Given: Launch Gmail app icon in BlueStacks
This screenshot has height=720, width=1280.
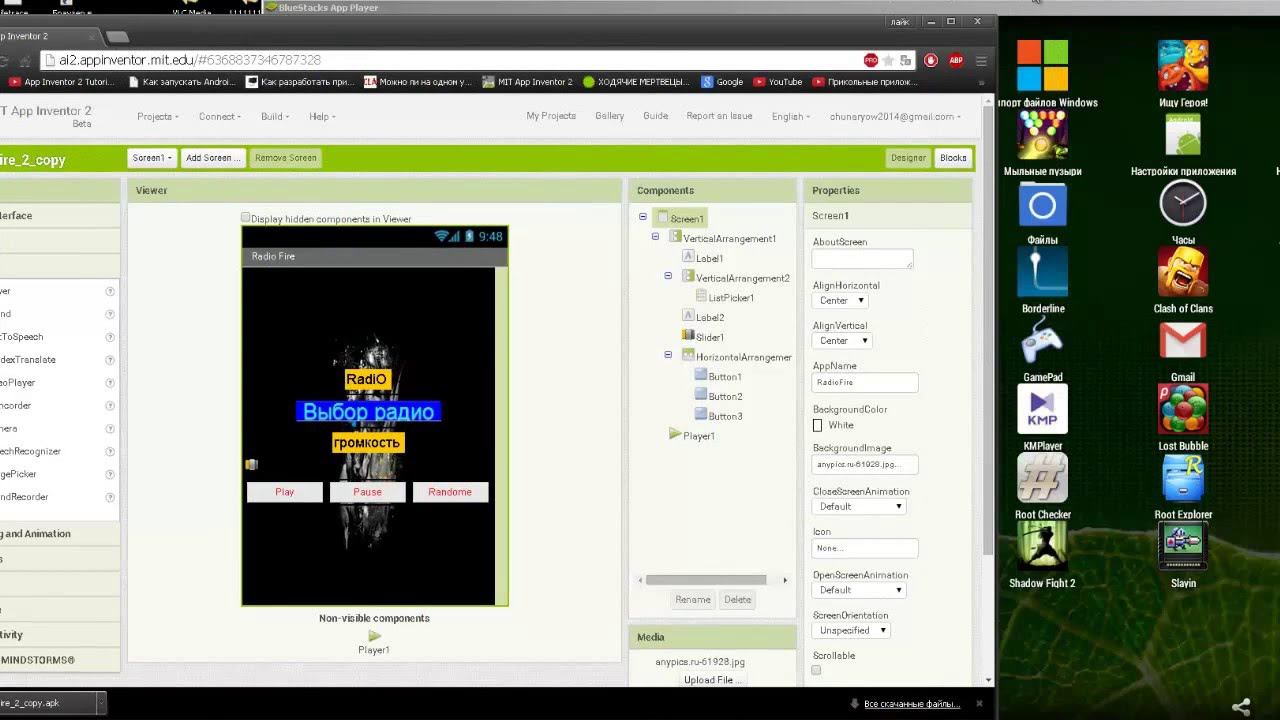Looking at the screenshot, I should [1183, 341].
